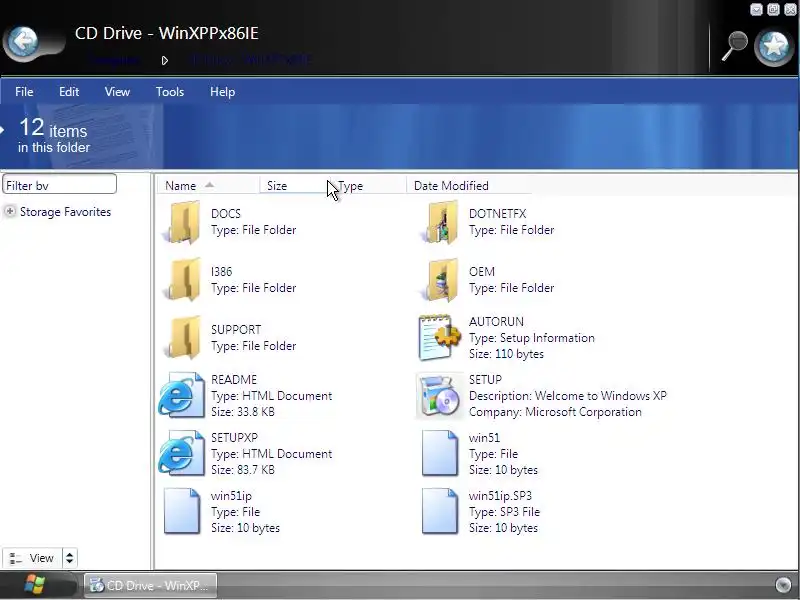The image size is (800, 600).
Task: Click the I386 file name
Action: tap(221, 271)
